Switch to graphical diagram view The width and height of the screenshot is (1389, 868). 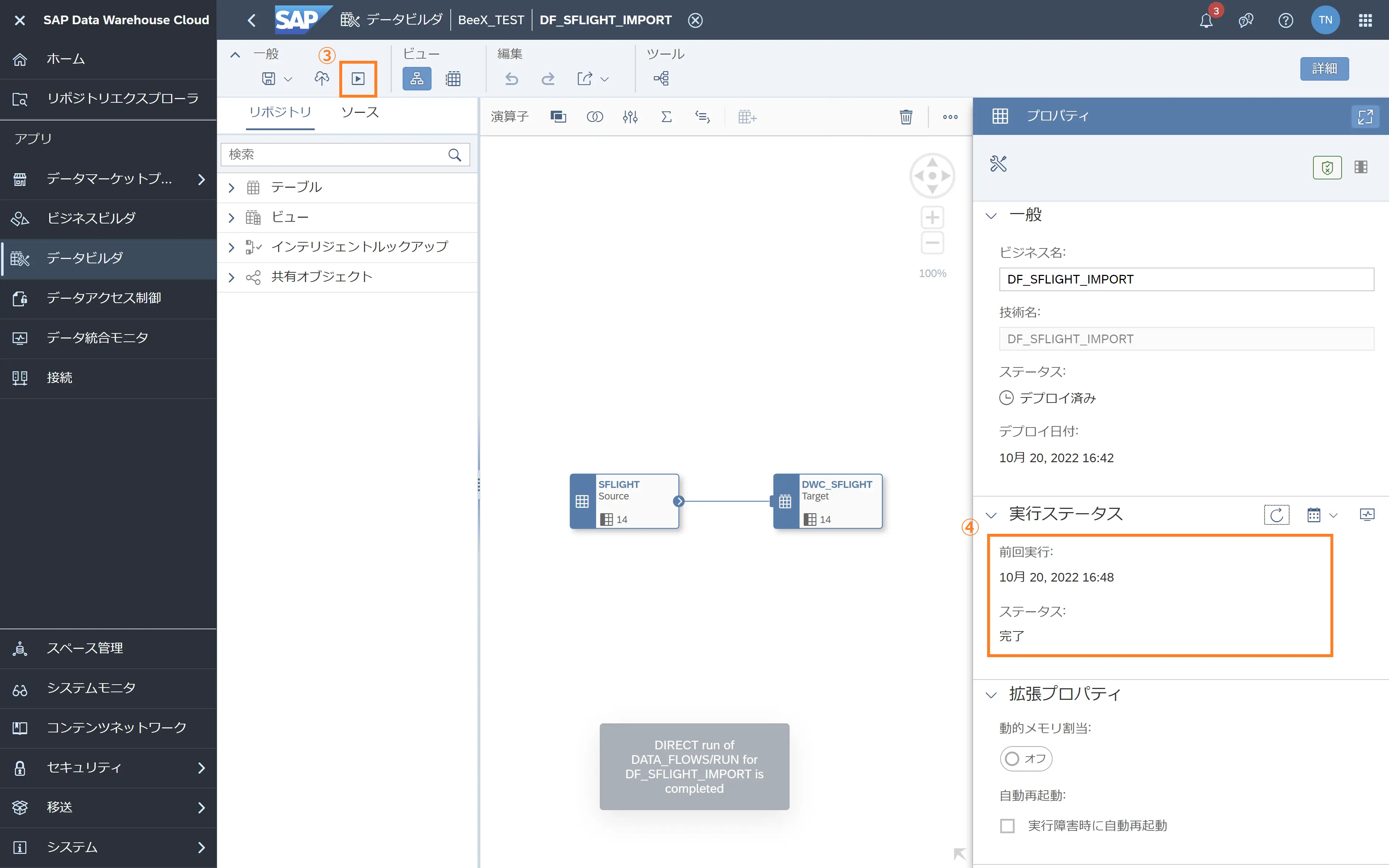(x=417, y=78)
